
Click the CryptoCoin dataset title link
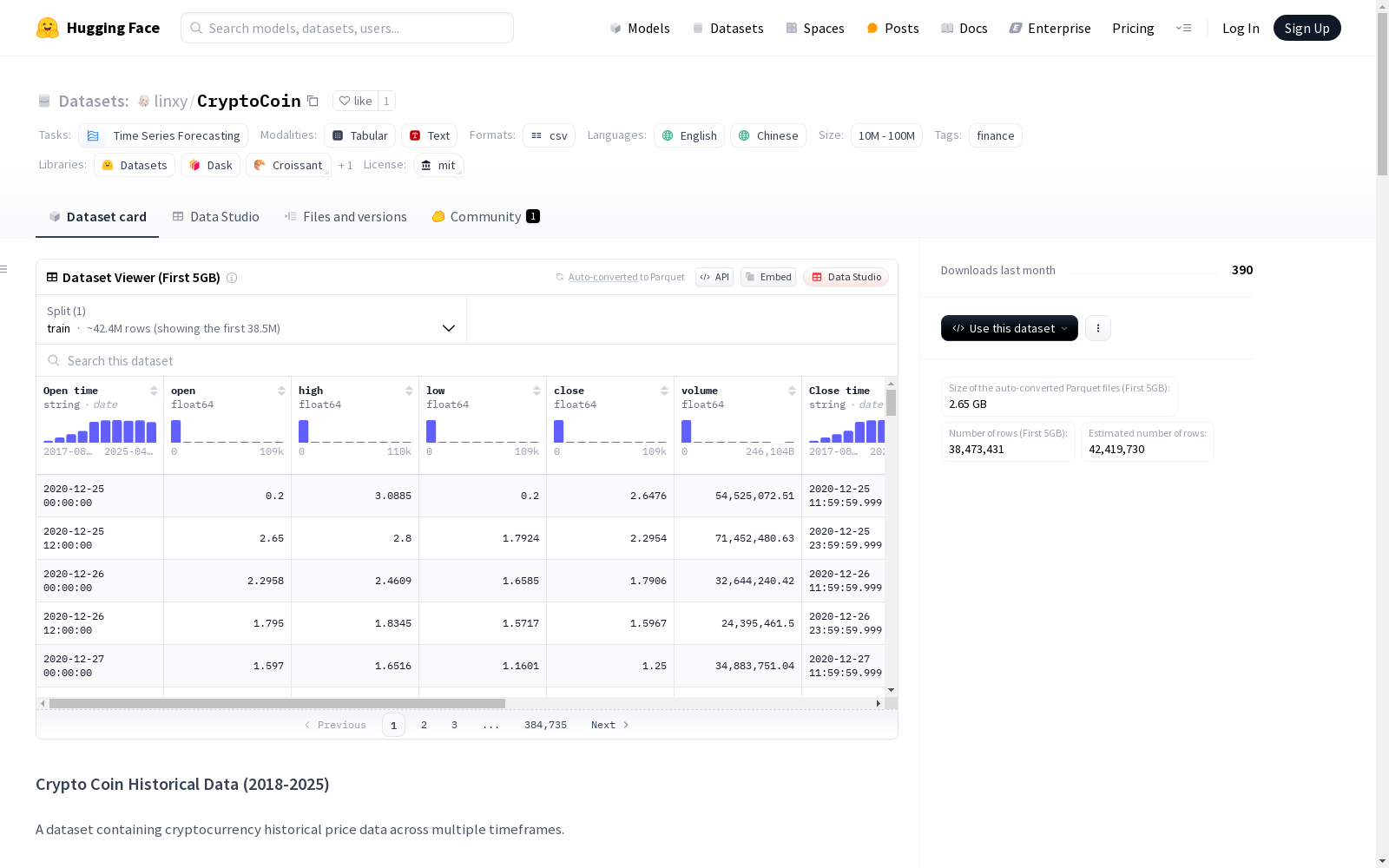[249, 101]
